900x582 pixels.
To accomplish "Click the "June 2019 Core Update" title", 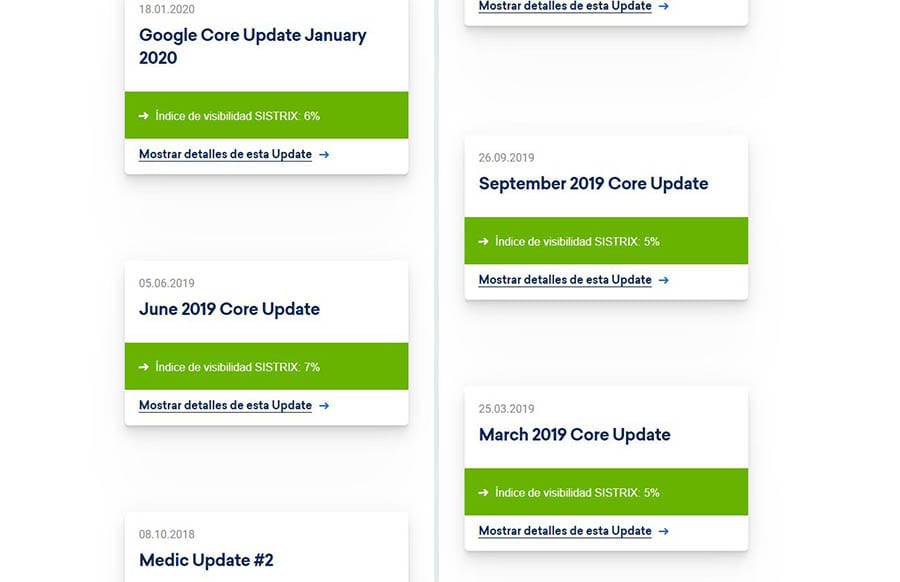I will coord(229,309).
